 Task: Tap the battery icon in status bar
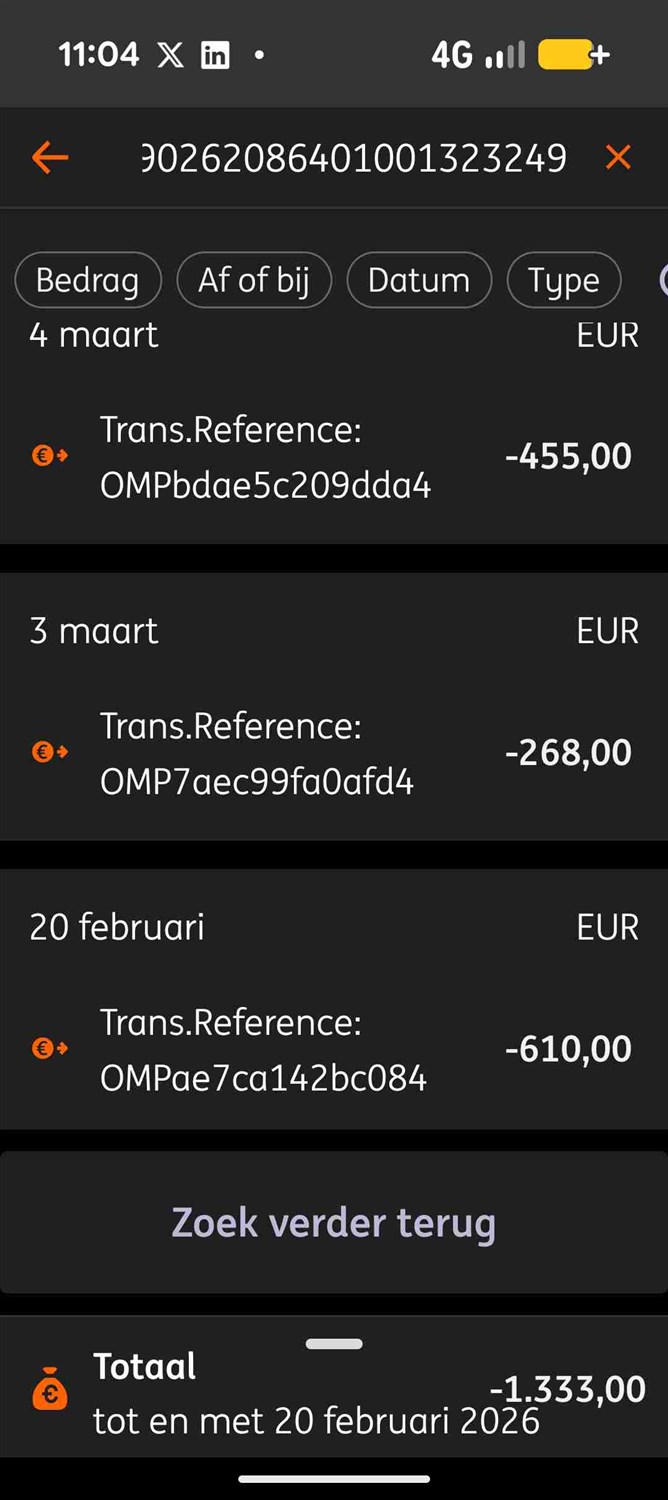(572, 55)
